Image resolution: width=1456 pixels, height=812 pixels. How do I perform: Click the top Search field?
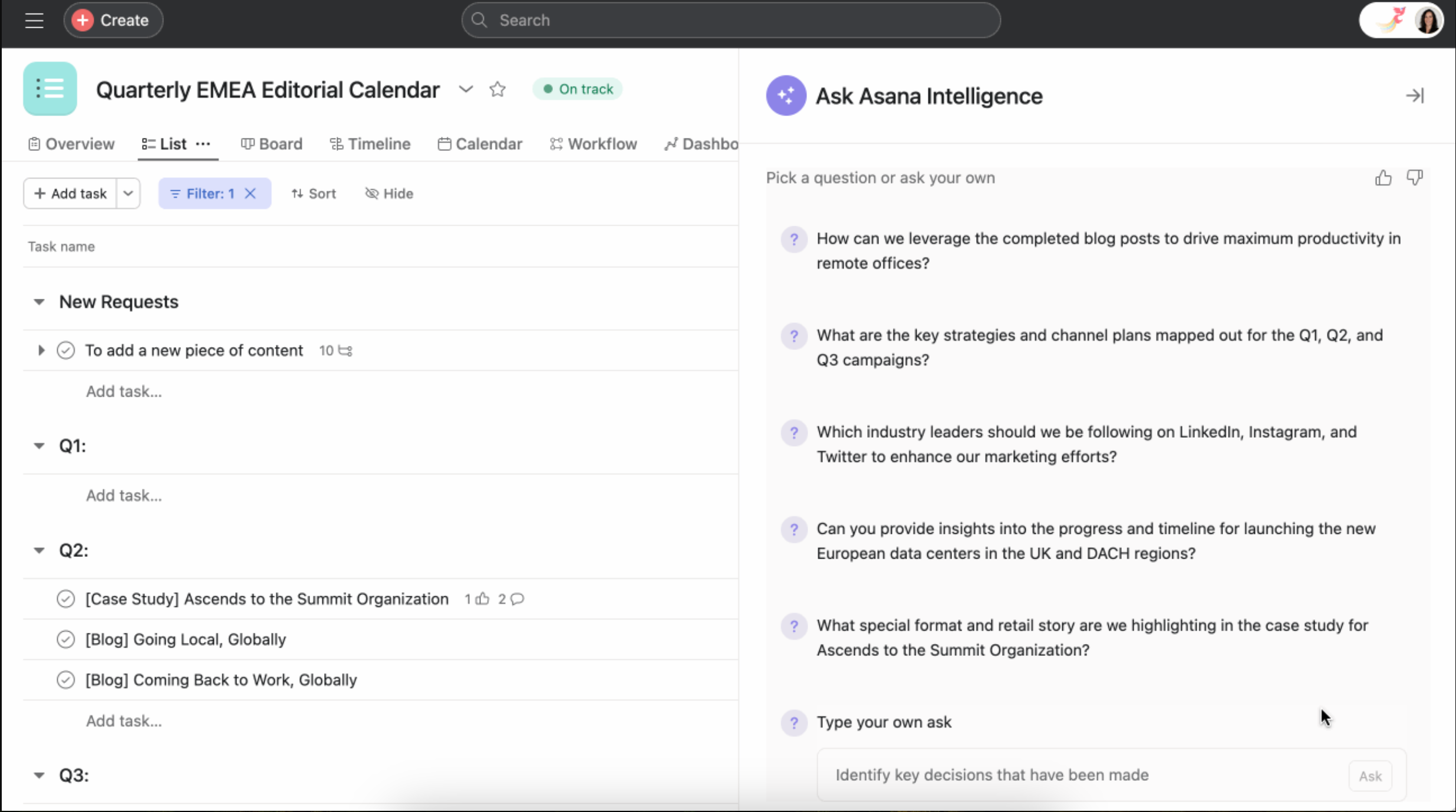click(731, 20)
